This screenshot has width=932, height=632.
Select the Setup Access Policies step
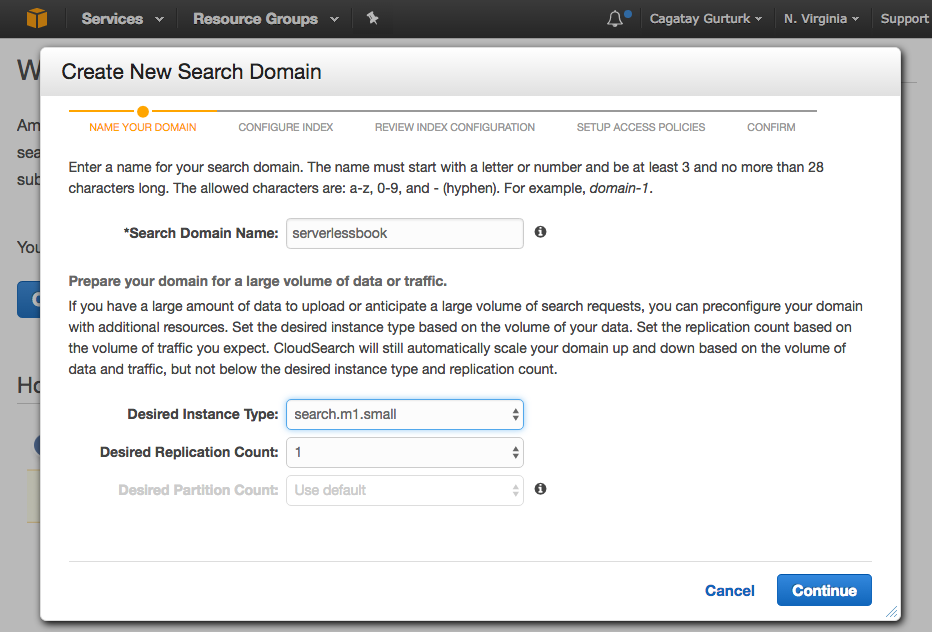pyautogui.click(x=641, y=127)
